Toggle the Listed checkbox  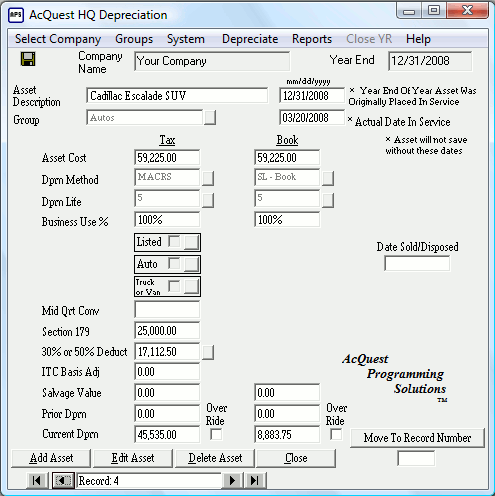click(174, 241)
